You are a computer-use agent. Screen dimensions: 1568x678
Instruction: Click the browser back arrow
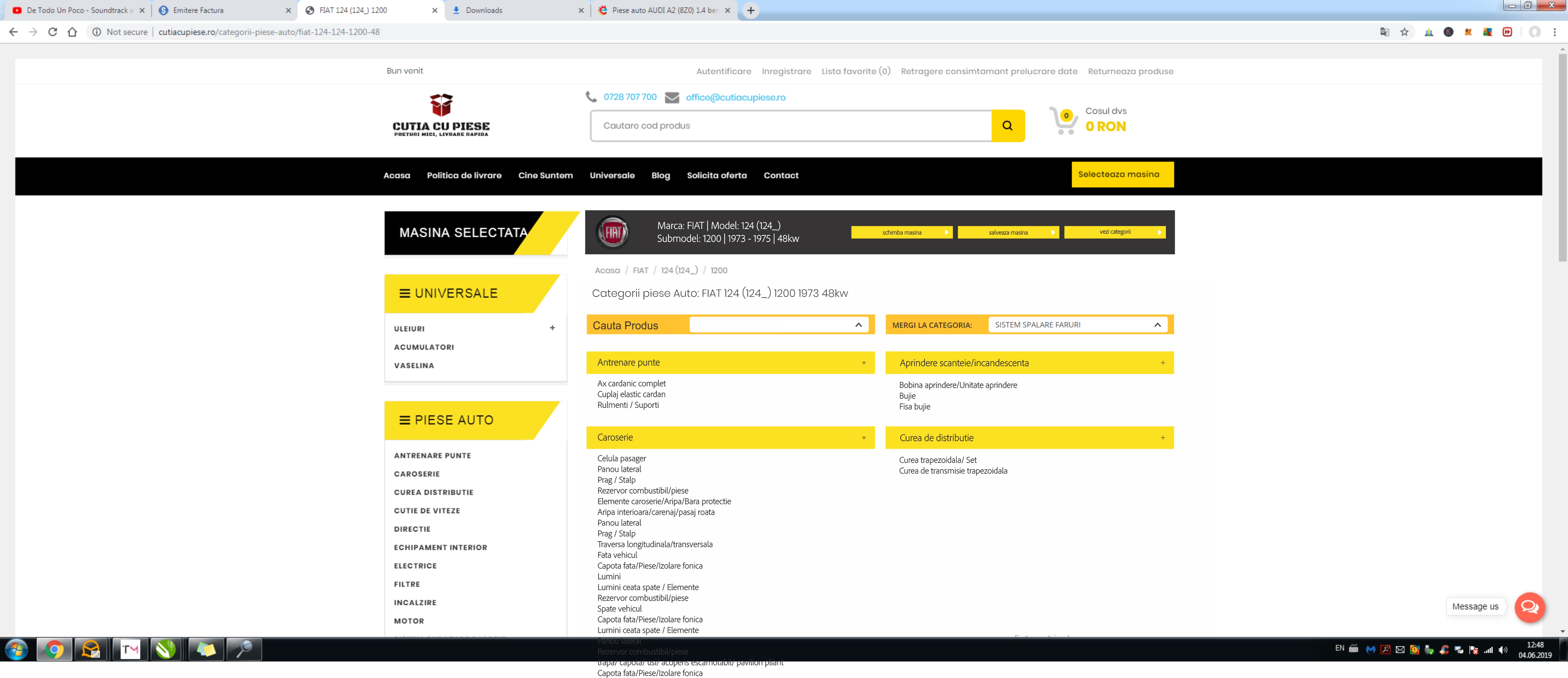coord(14,32)
